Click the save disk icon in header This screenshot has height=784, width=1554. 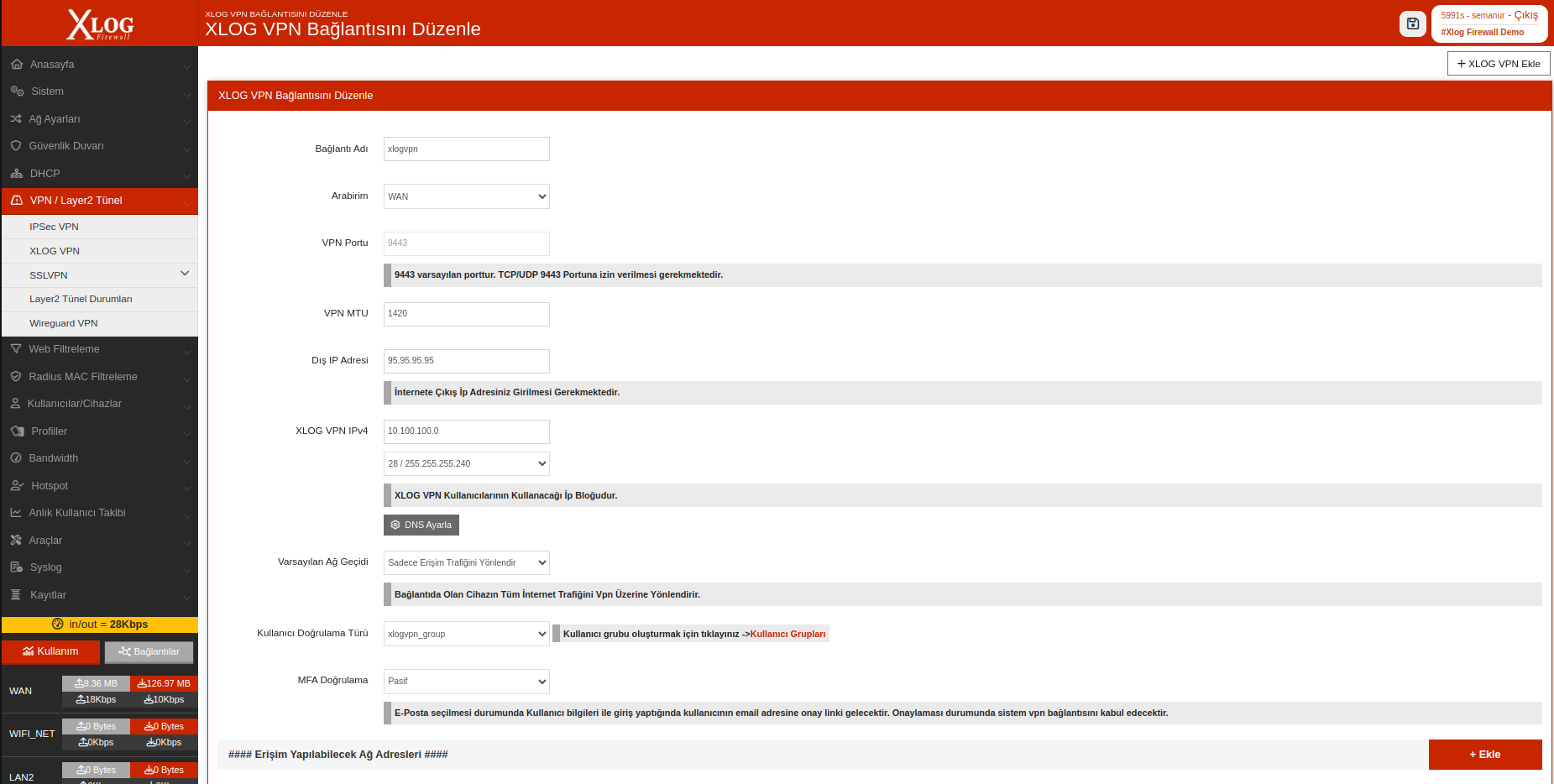(1413, 24)
